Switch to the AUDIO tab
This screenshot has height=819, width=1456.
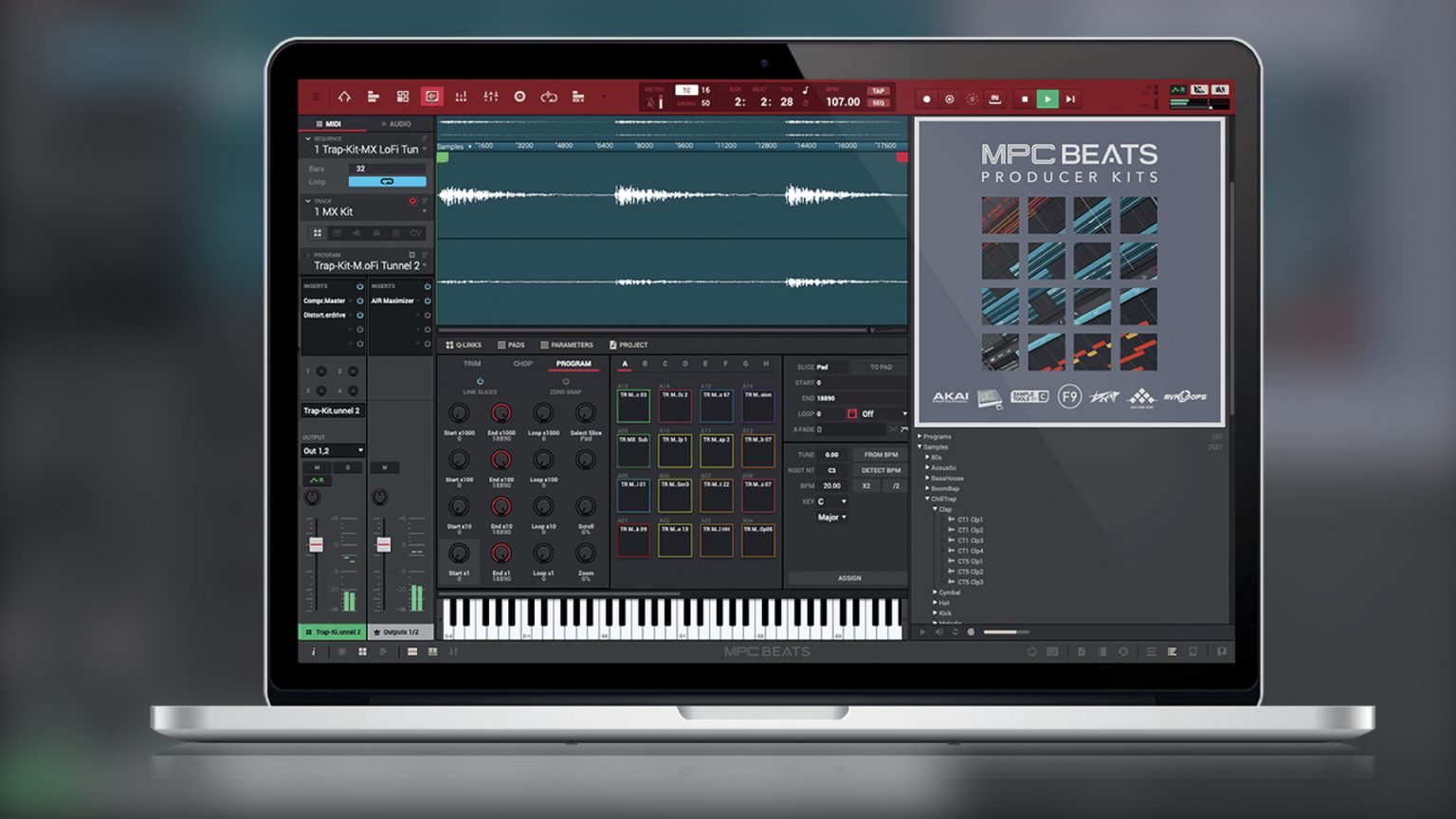[398, 124]
